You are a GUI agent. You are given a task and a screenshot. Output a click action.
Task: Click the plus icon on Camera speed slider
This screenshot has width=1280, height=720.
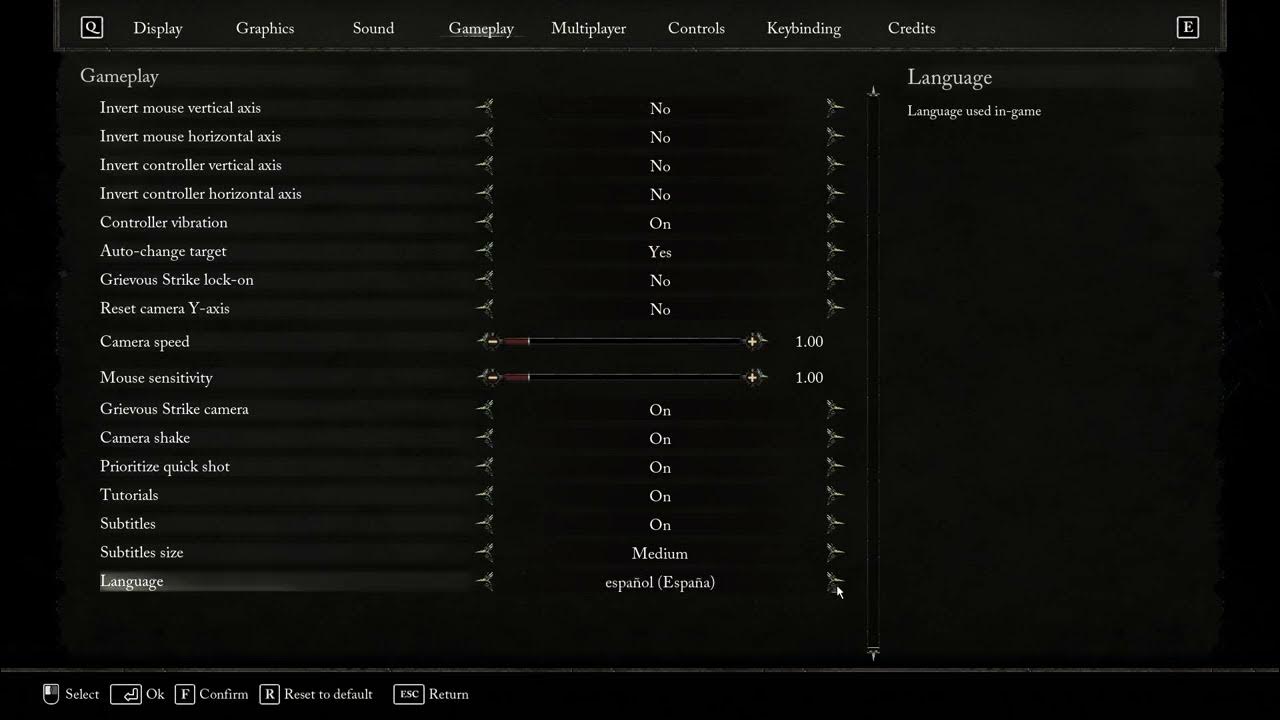754,341
